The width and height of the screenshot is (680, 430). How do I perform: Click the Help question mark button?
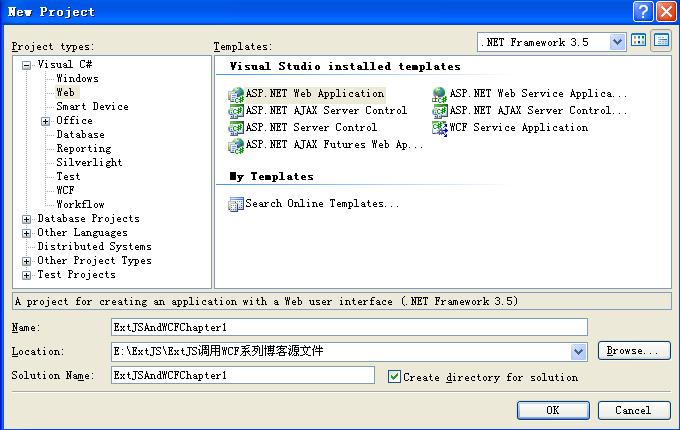click(643, 11)
